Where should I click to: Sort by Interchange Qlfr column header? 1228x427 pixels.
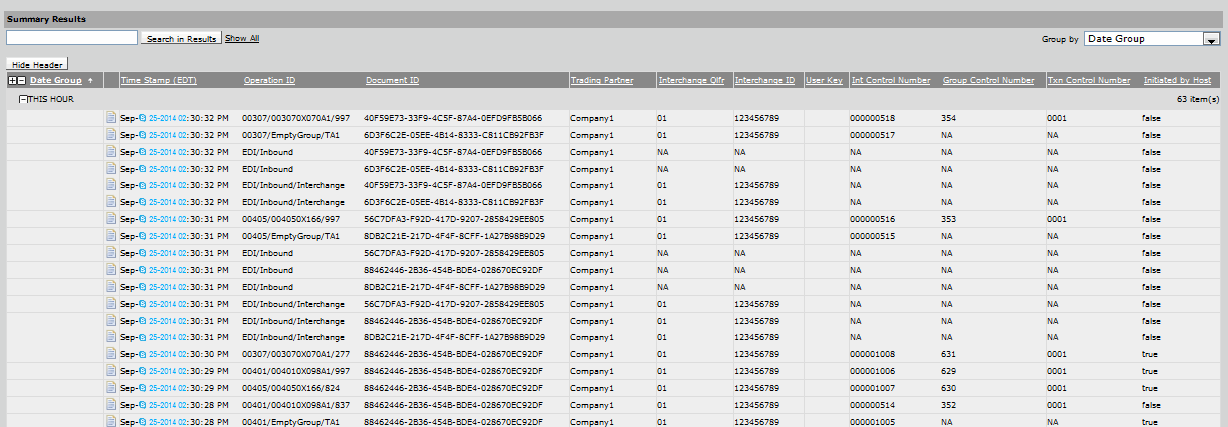691,80
